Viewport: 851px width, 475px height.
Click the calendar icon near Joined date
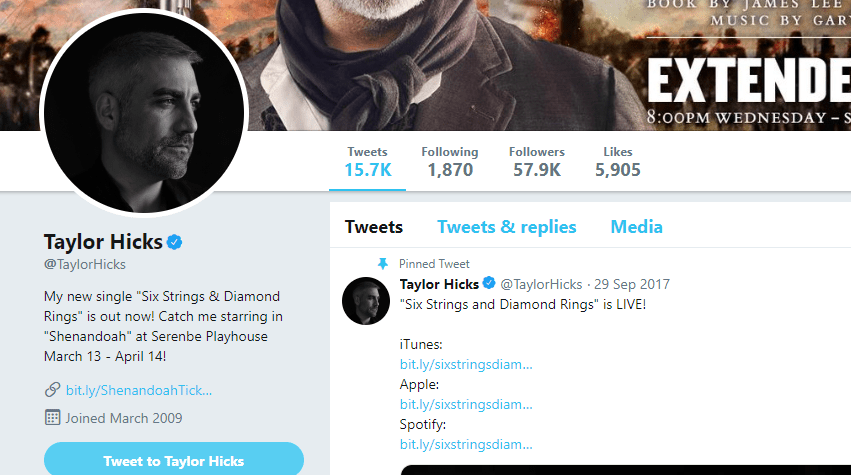(x=52, y=417)
